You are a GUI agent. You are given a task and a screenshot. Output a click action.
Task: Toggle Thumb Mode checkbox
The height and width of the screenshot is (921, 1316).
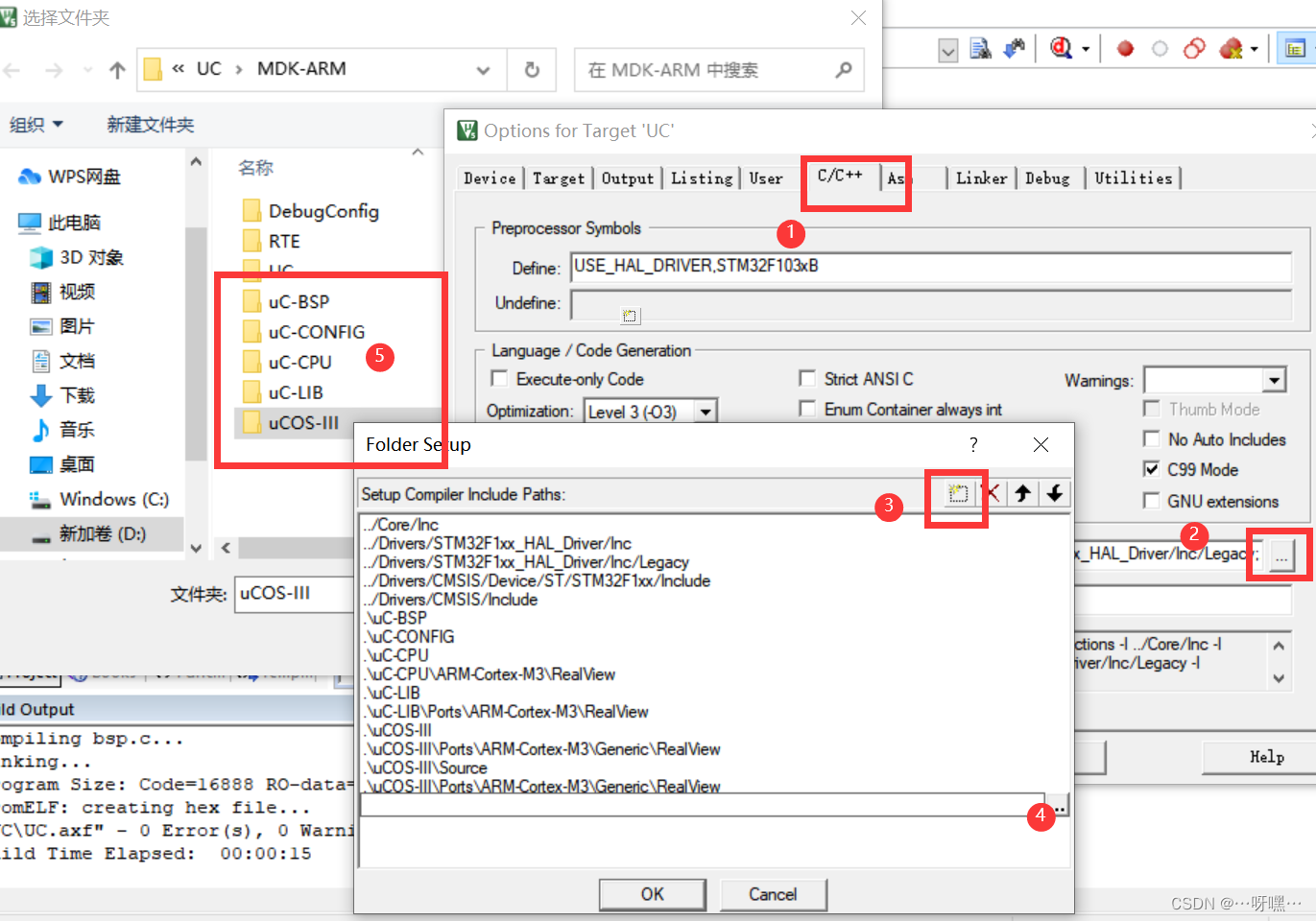tap(1152, 409)
